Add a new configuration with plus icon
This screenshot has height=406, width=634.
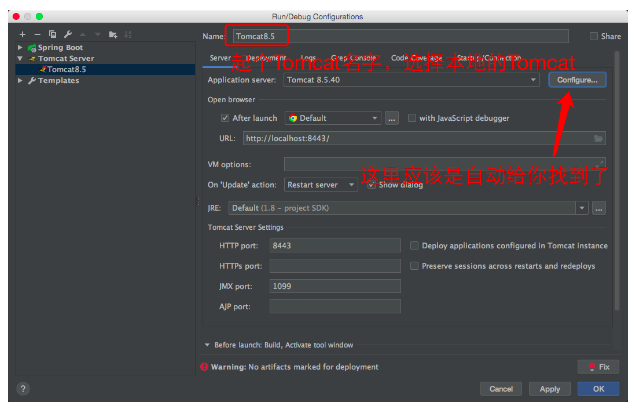[x=22, y=35]
